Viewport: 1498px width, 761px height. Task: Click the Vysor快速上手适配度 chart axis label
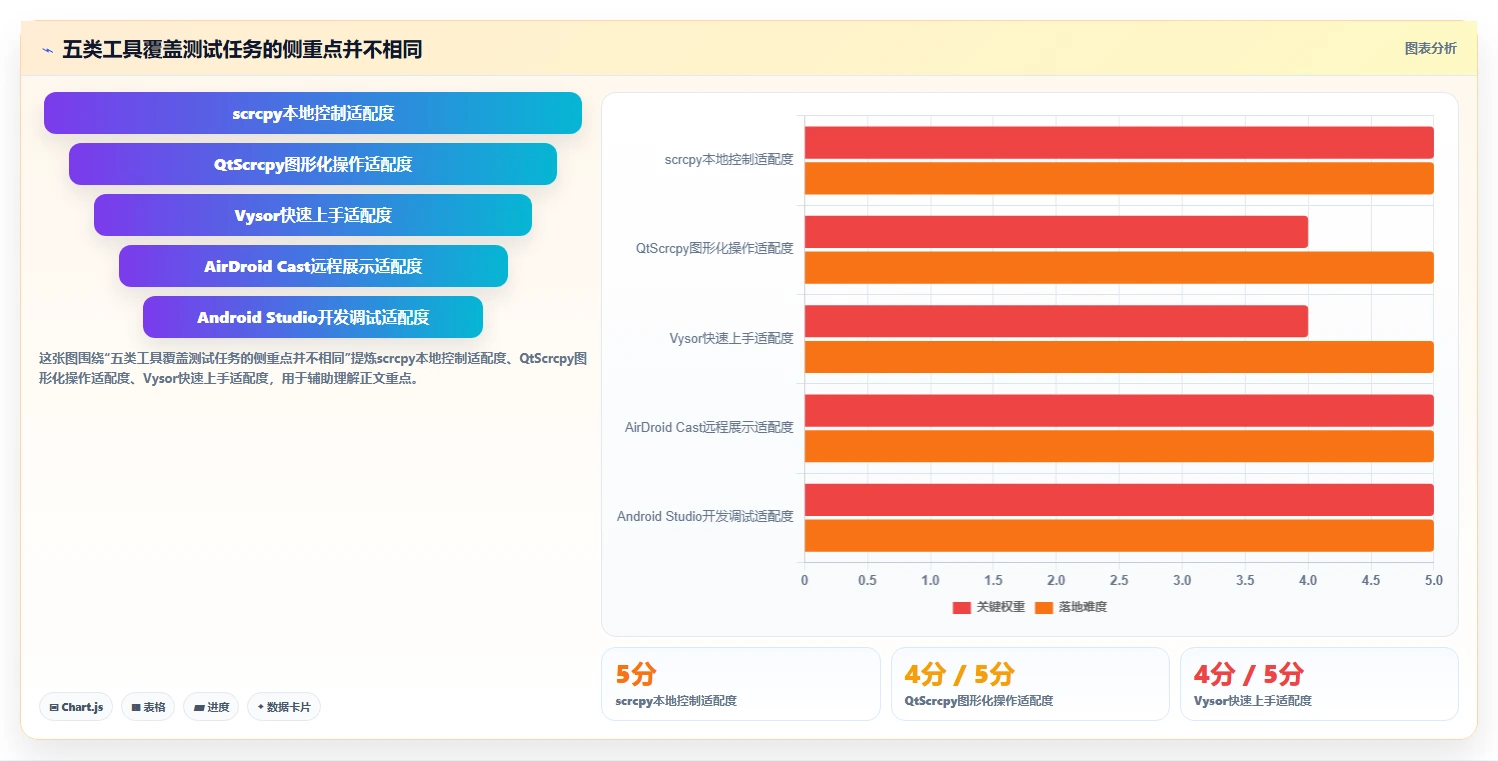coord(732,338)
